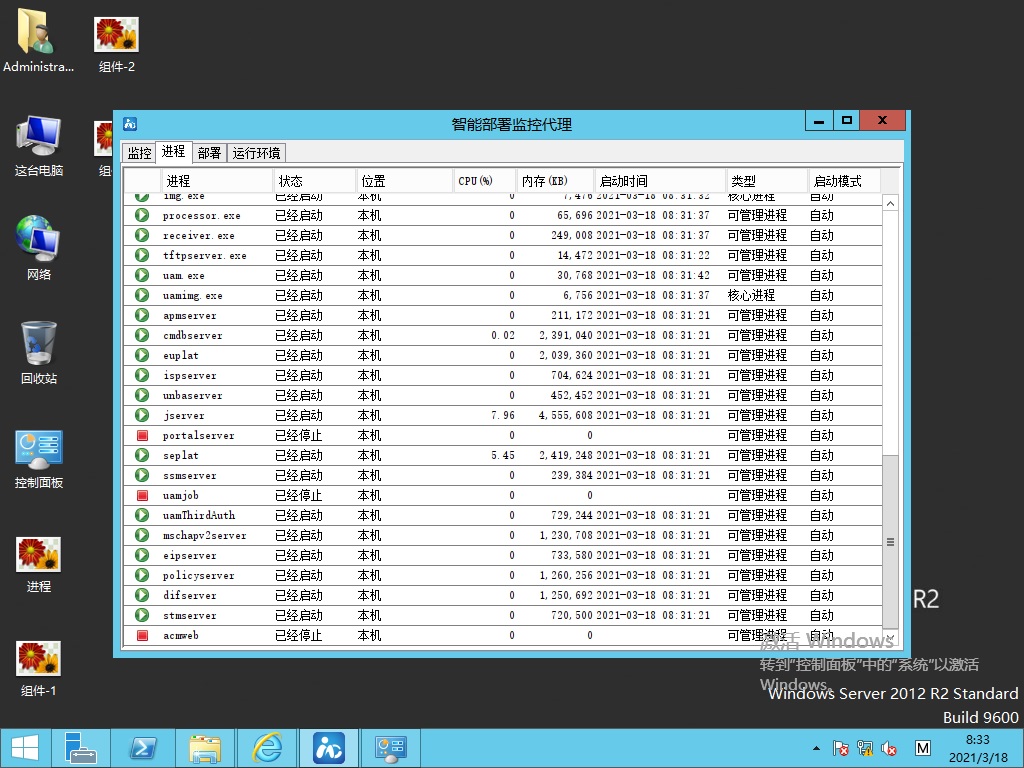Screen dimensions: 1024x768
Task: Select the ssmserver process name
Action: click(189, 475)
